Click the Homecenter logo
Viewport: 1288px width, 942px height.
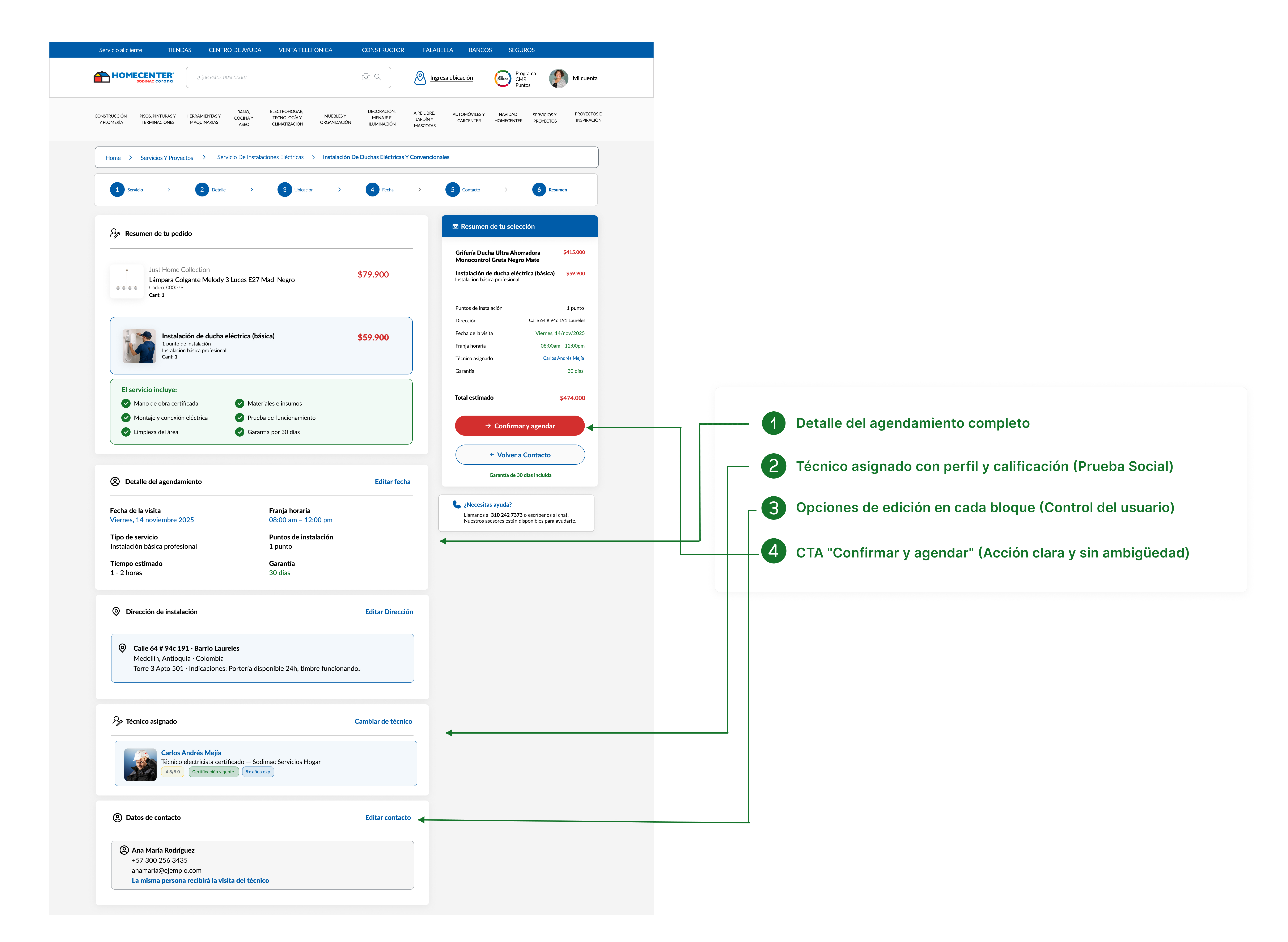[134, 77]
